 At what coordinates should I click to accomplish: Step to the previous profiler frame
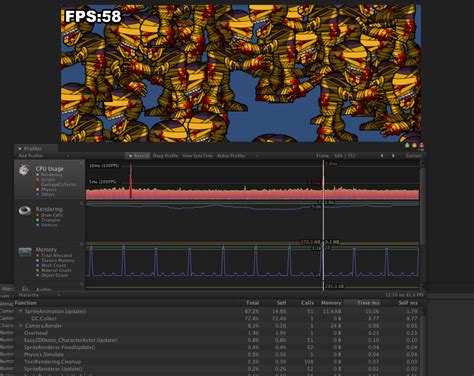382,156
